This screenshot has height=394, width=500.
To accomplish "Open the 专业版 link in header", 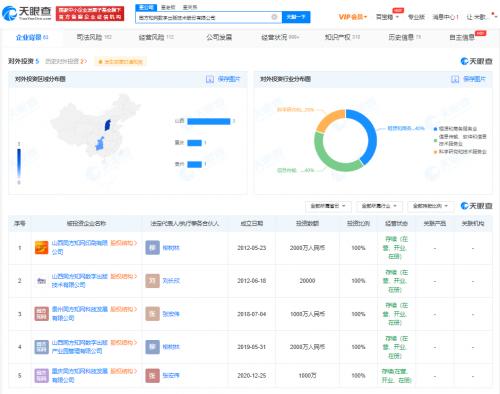I will (416, 17).
